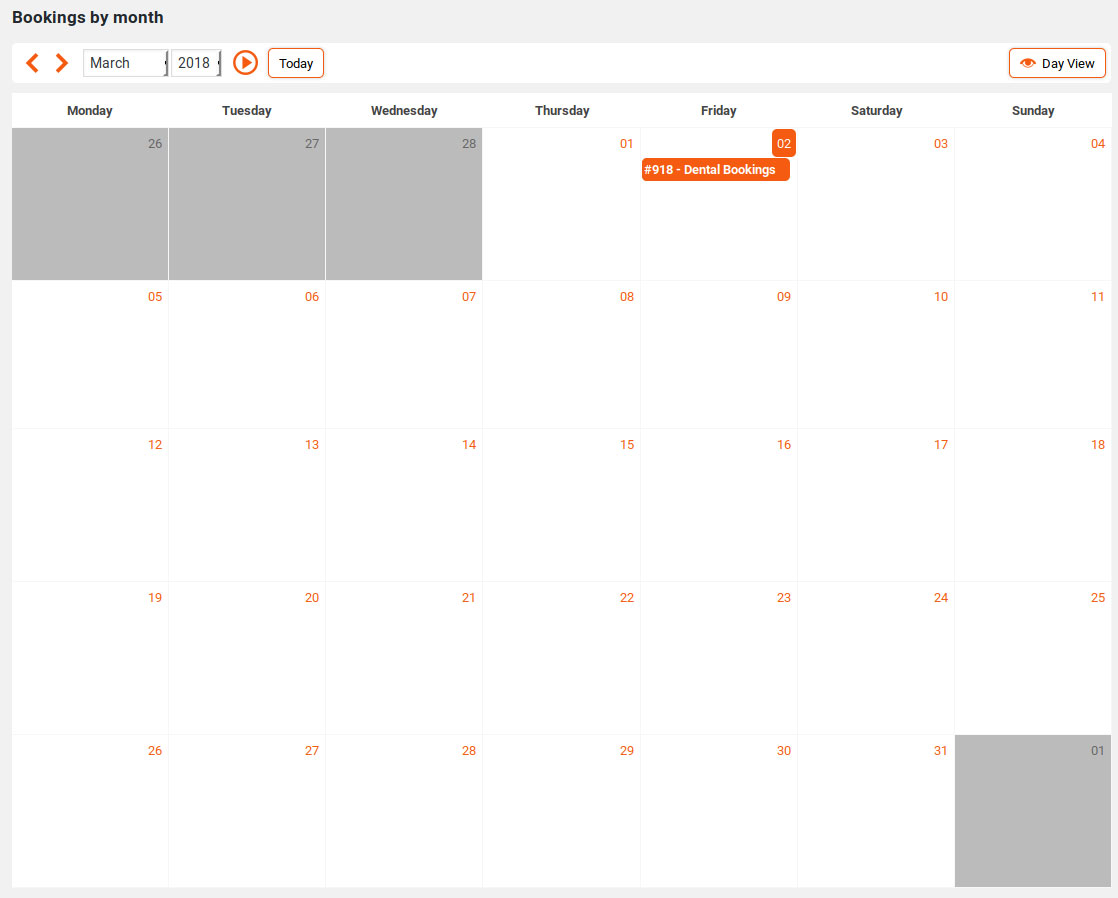
Task: Select orange Wednesday March 28
Action: pyautogui.click(x=404, y=811)
